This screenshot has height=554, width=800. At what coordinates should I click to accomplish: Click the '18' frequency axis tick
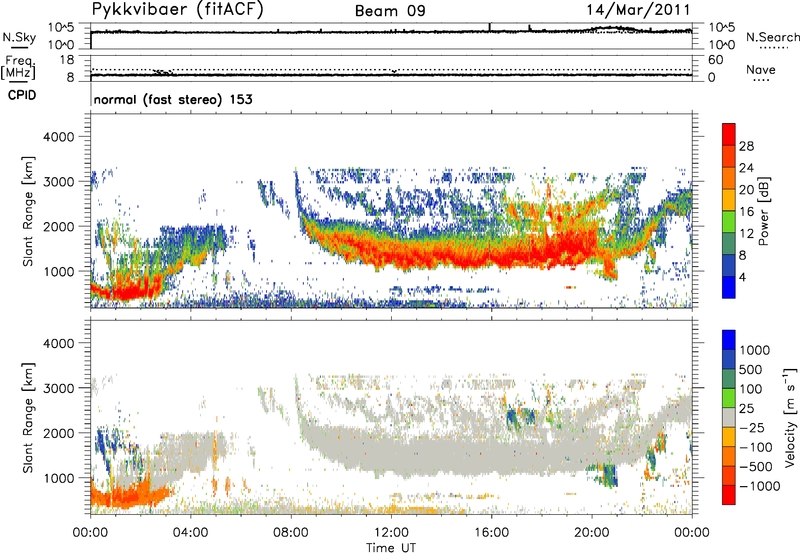[x=67, y=60]
